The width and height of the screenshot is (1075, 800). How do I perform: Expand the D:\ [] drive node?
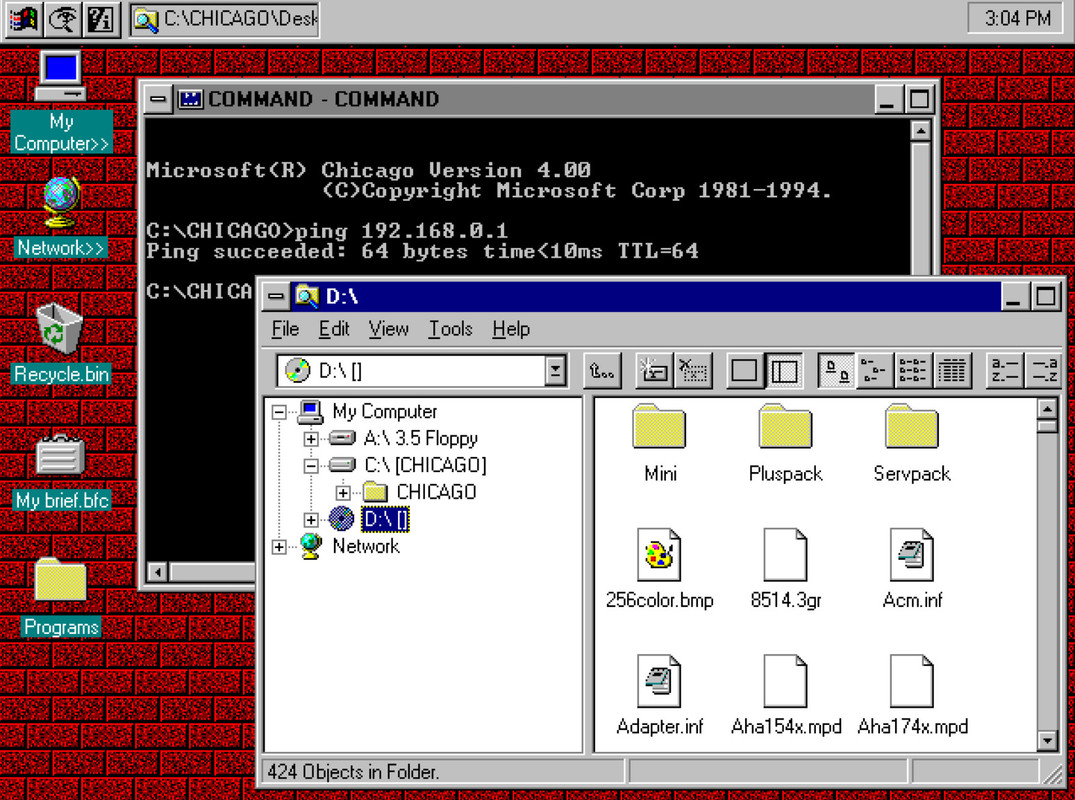(x=311, y=519)
